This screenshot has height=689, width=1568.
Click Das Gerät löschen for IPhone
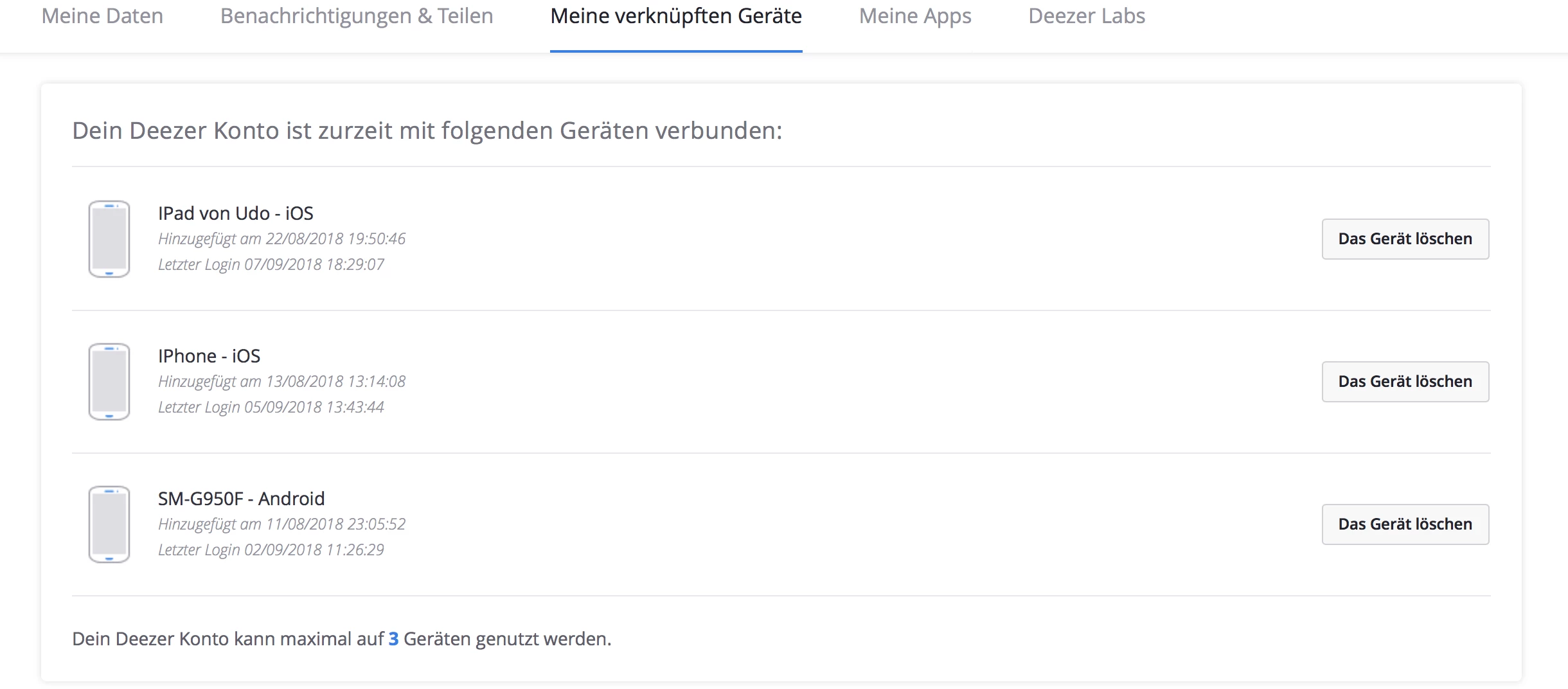tap(1405, 382)
